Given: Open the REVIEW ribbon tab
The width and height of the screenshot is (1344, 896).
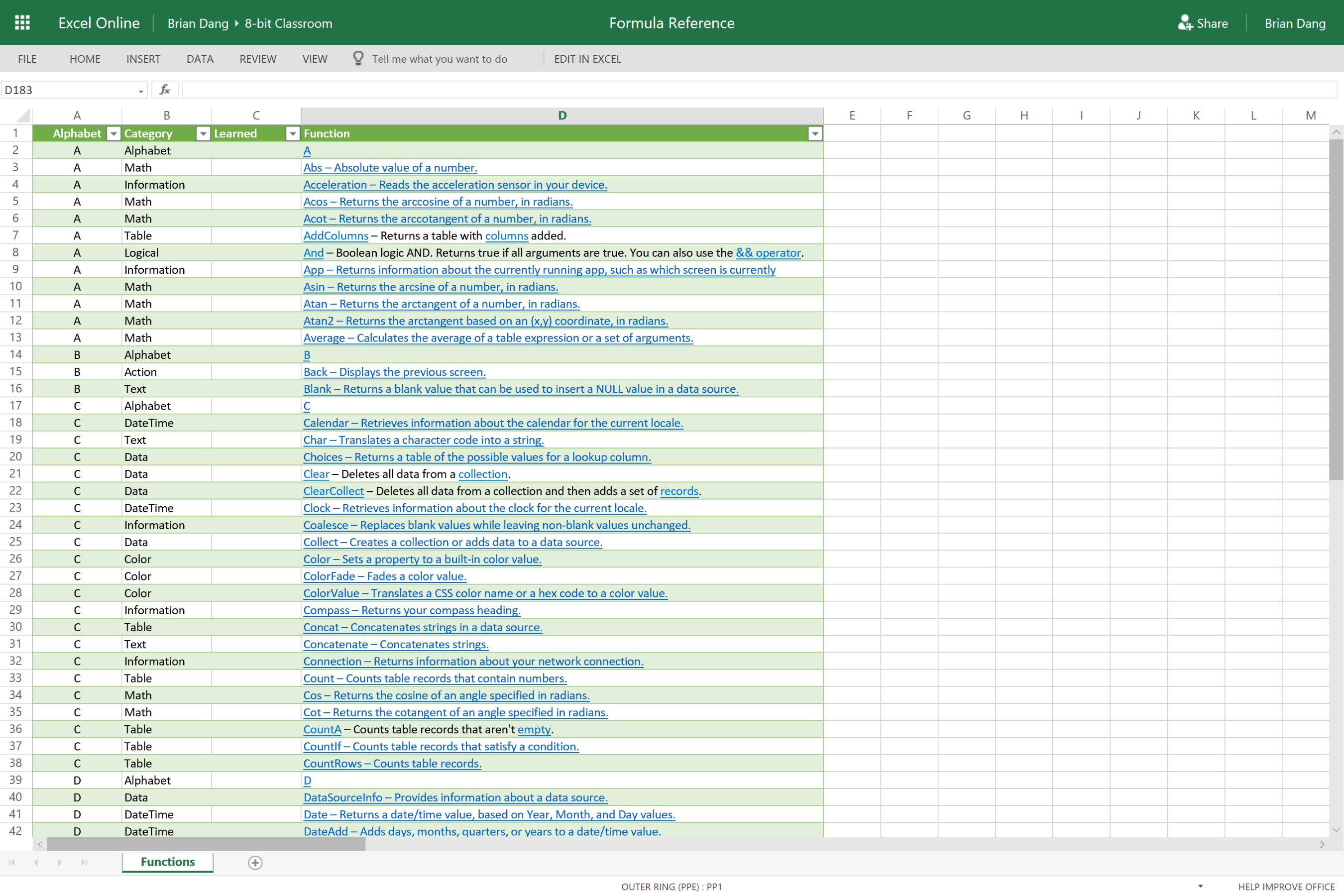Looking at the screenshot, I should pos(258,59).
